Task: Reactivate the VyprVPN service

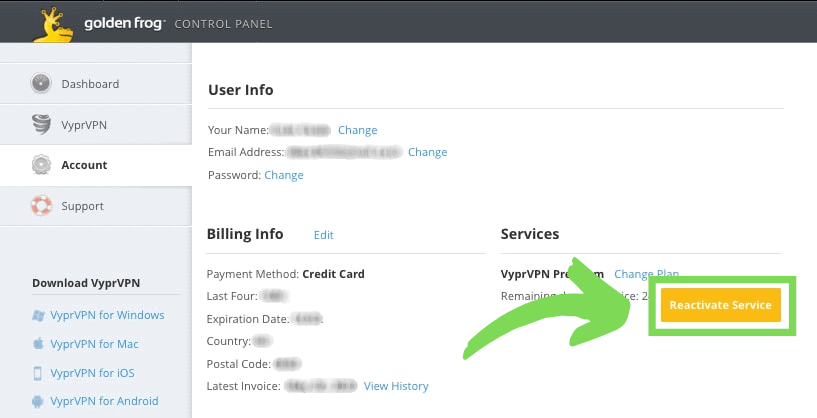Action: 721,305
